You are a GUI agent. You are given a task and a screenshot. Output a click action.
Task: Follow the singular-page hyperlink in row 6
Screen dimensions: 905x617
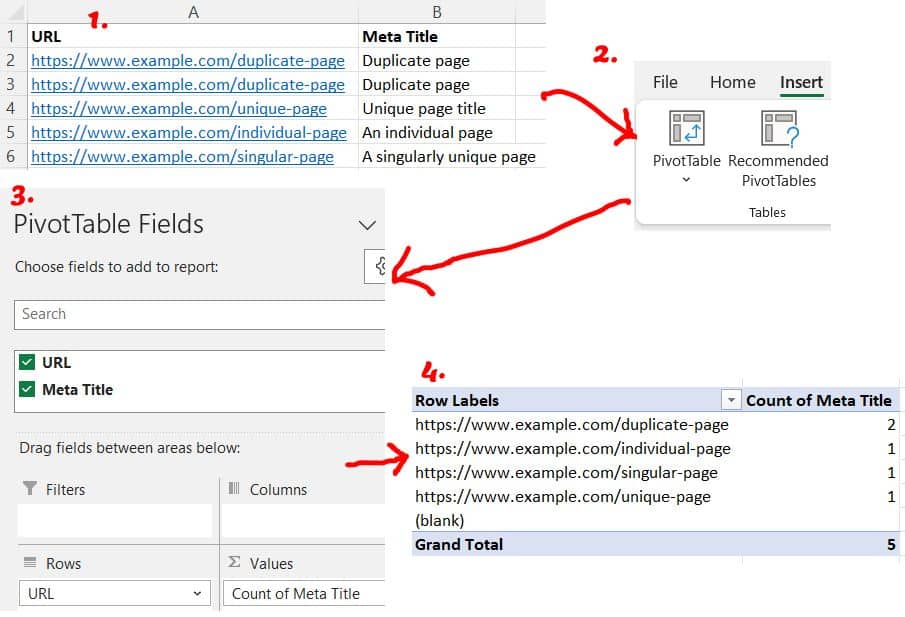[182, 157]
